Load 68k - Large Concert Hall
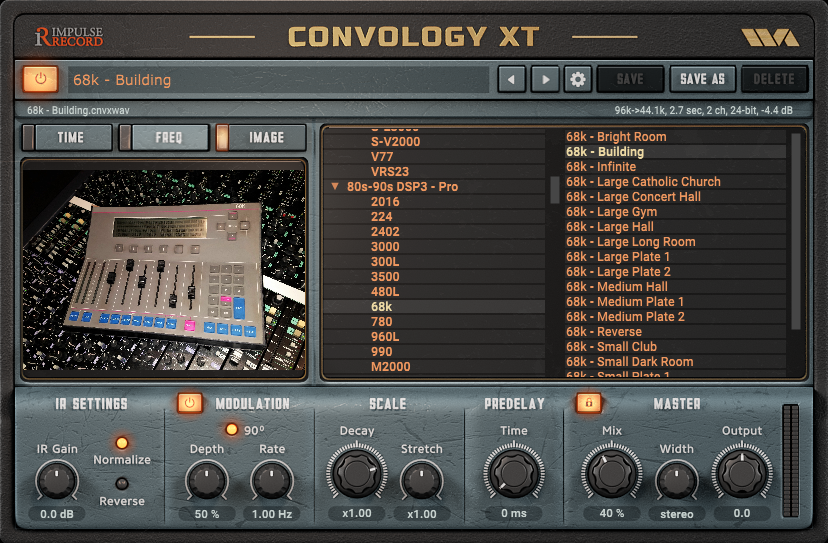Image resolution: width=828 pixels, height=543 pixels. 675,197
